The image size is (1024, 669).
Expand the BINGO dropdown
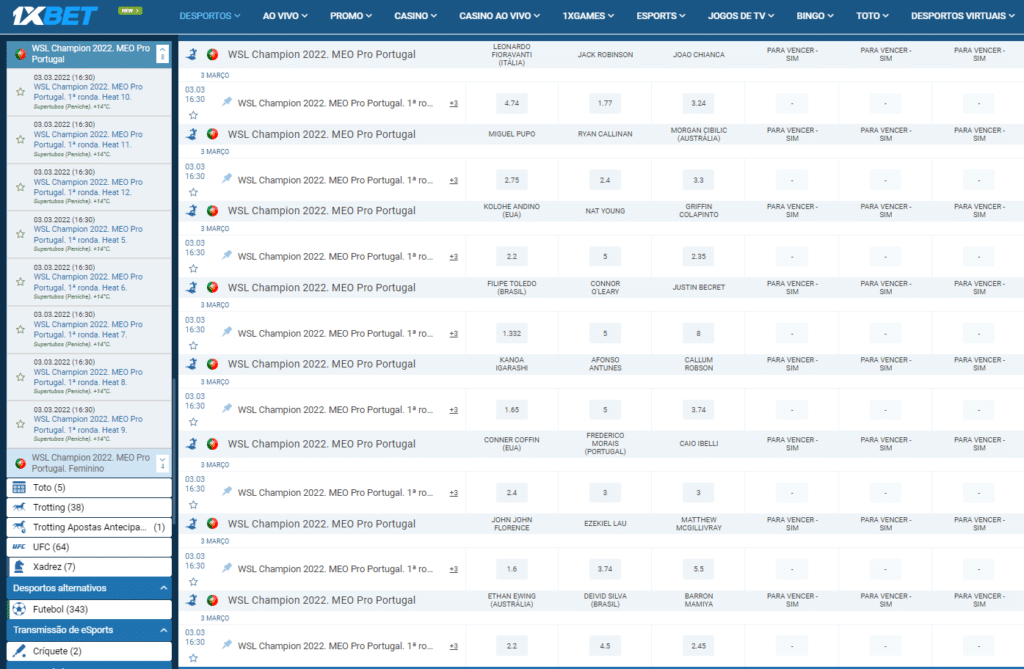coord(814,16)
